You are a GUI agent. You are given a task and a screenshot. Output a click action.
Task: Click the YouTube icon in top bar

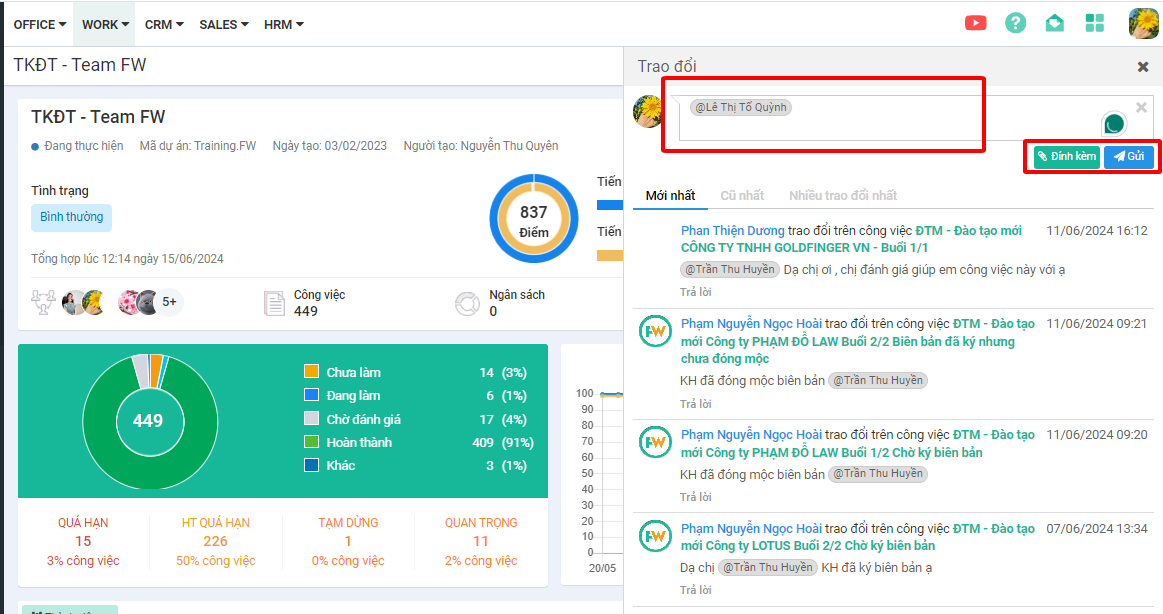click(x=975, y=23)
